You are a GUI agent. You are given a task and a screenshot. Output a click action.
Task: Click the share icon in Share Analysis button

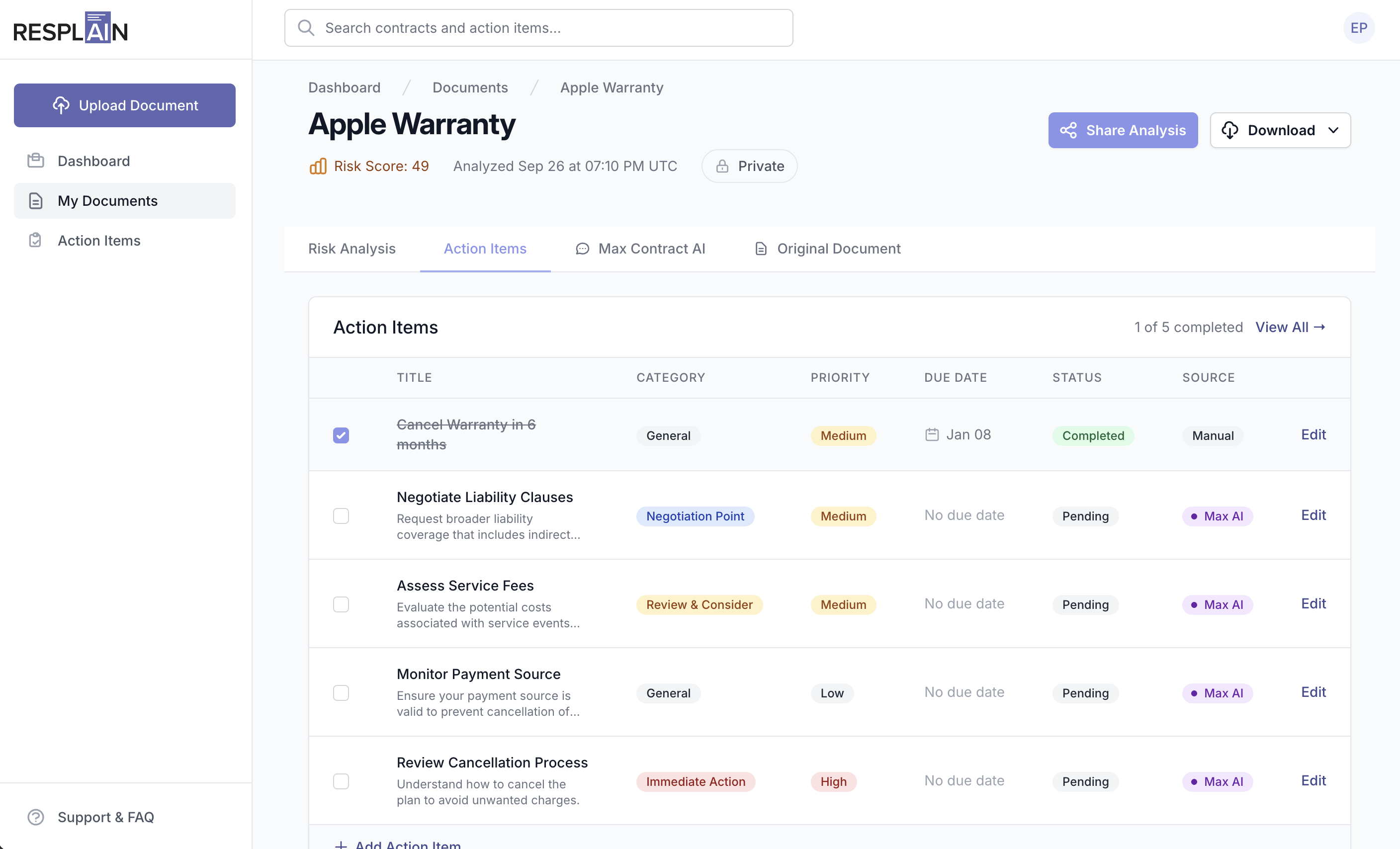coord(1069,130)
